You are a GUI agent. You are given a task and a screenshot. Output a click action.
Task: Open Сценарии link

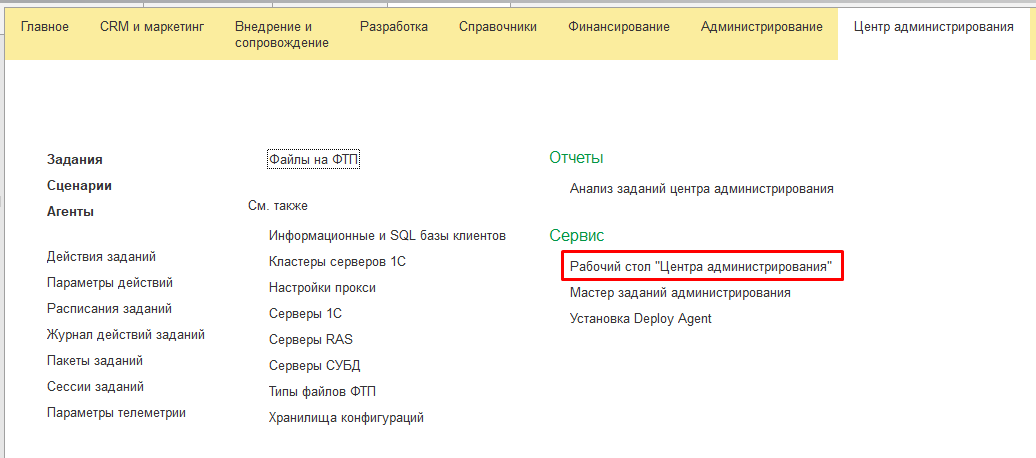point(79,185)
